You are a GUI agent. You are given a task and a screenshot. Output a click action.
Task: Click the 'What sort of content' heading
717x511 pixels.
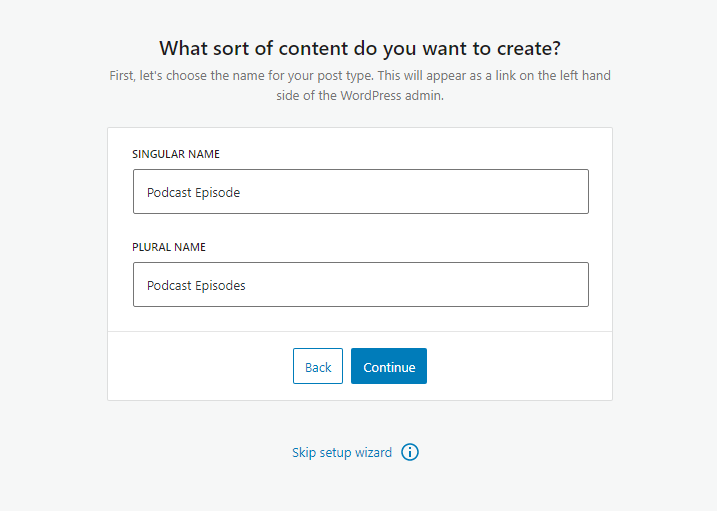[x=359, y=48]
